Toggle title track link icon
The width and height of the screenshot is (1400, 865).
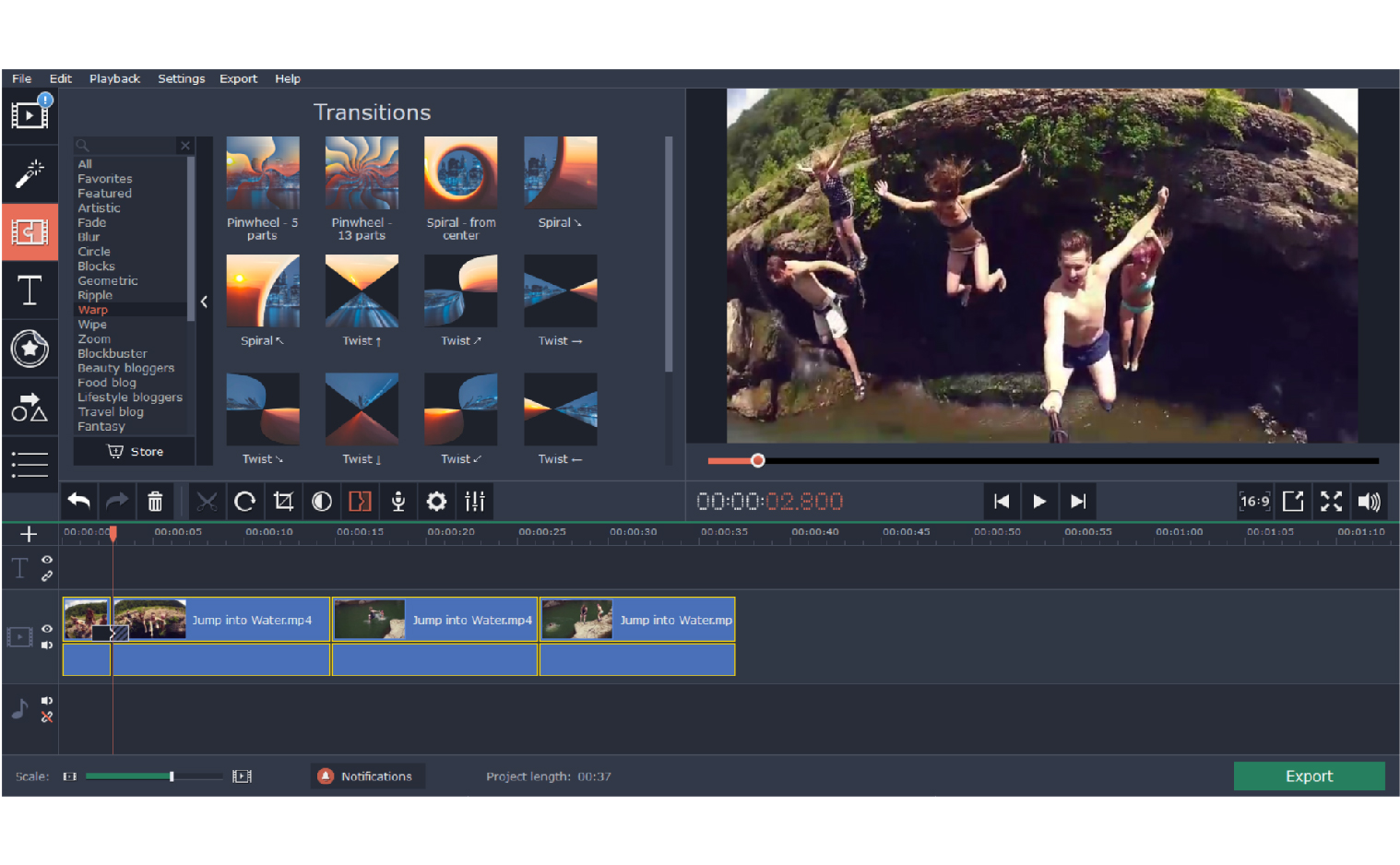[x=47, y=575]
